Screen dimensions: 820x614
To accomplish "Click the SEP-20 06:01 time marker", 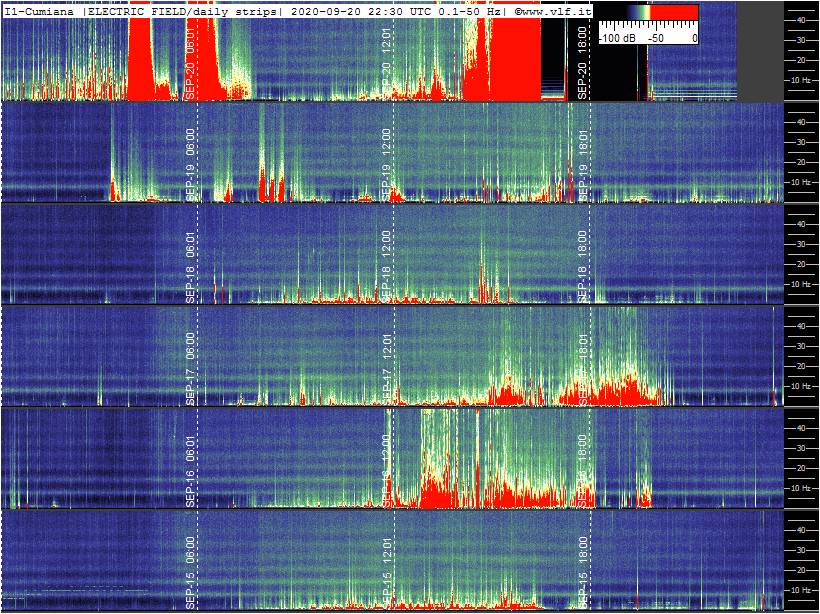I will [191, 63].
